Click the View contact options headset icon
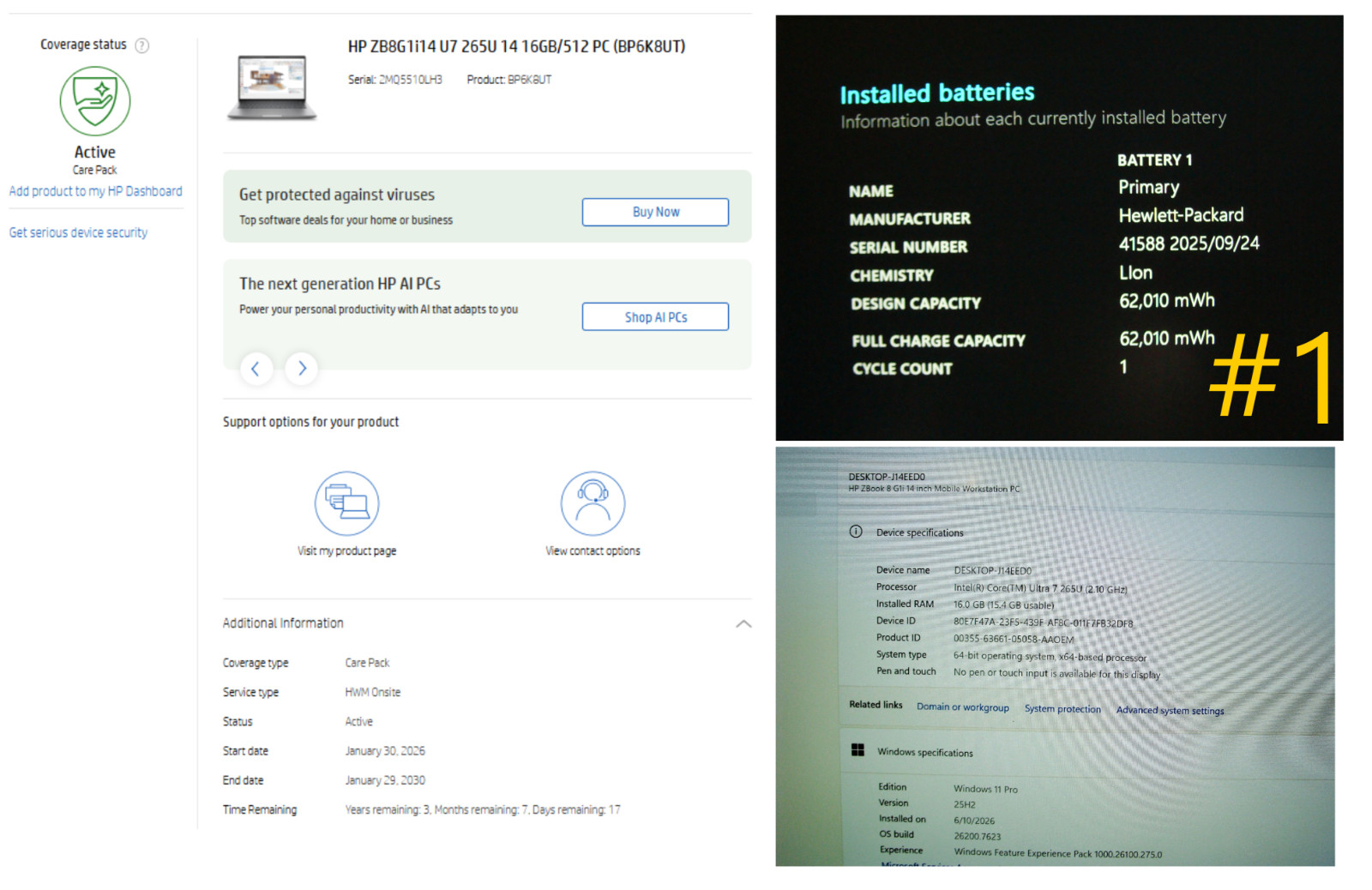The image size is (1372, 890). [593, 503]
